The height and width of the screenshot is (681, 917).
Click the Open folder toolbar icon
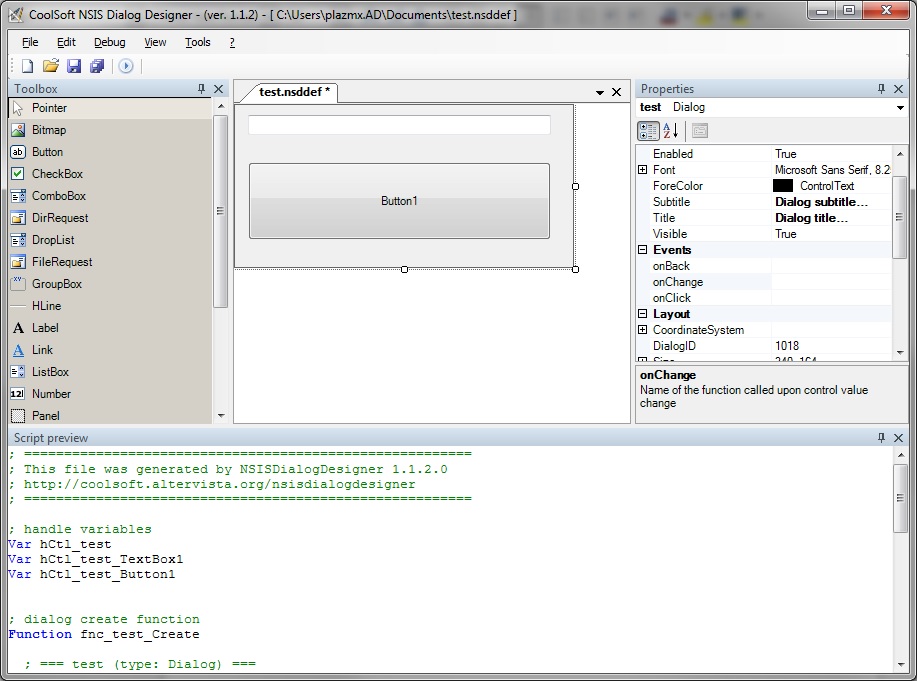tap(51, 66)
